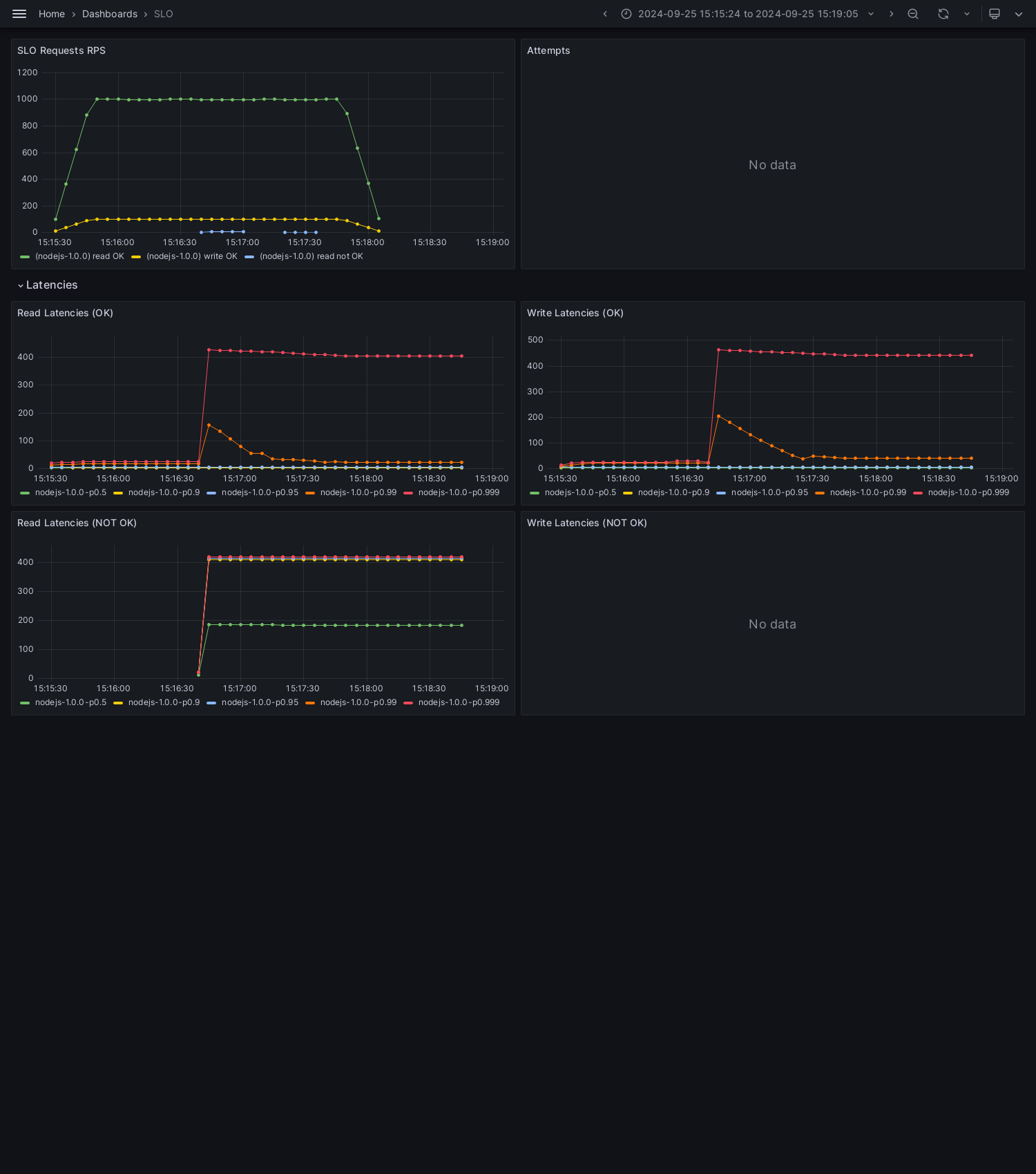Open Read Latencies (OK) panel title

point(65,313)
